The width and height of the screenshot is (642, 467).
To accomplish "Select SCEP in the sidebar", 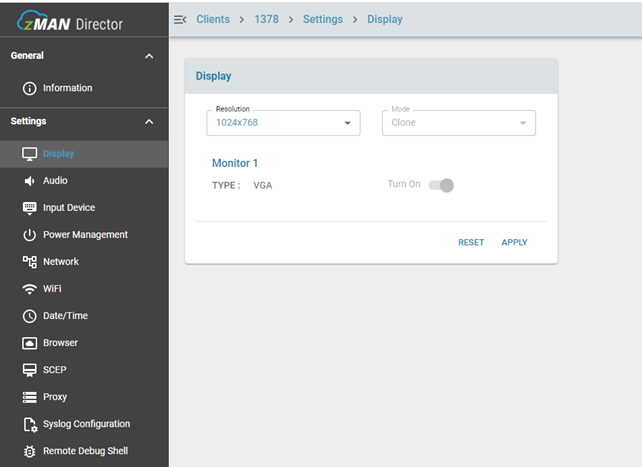I will point(84,370).
